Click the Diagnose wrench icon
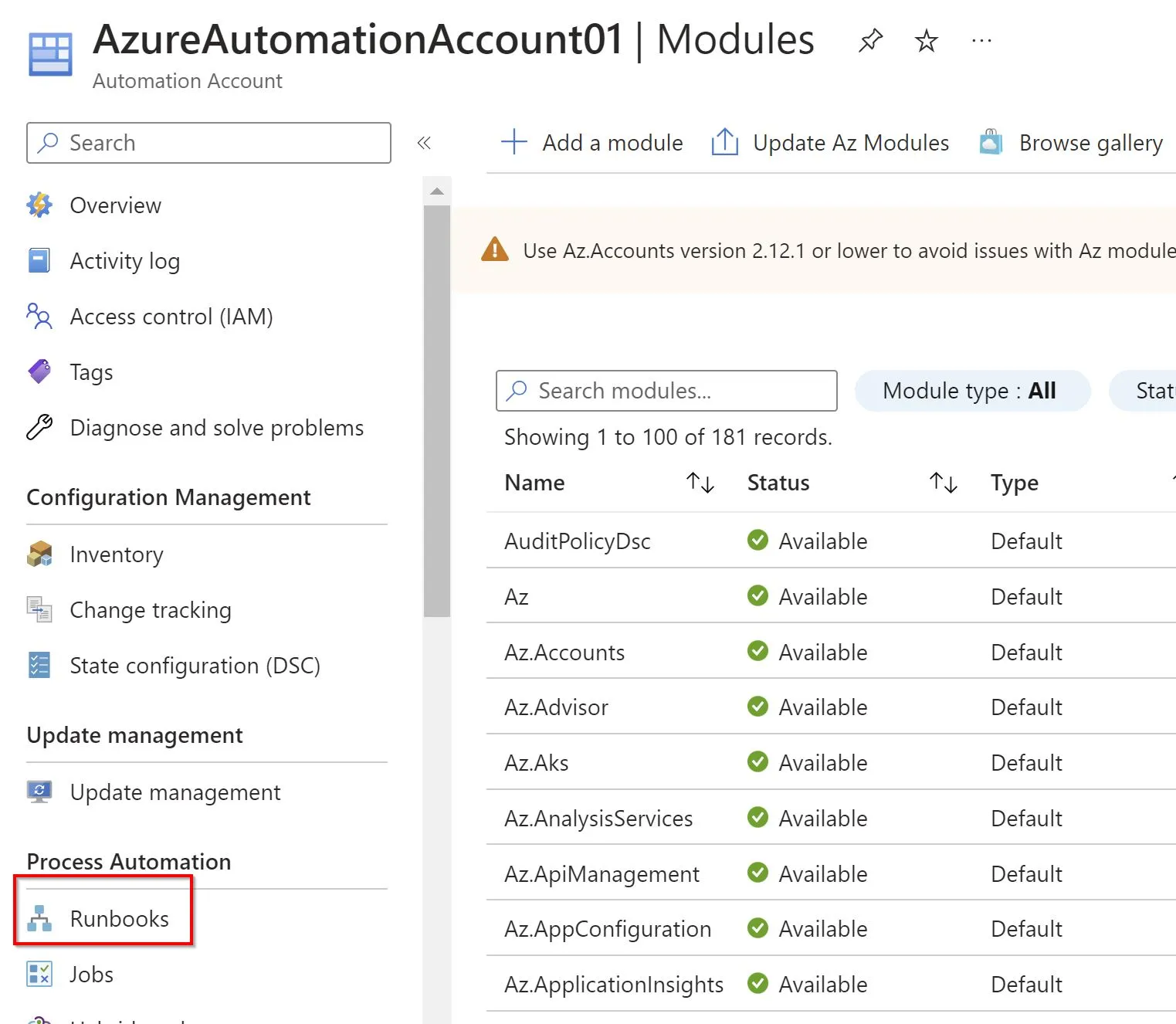Screen dimensions: 1176x1024 tap(39, 427)
